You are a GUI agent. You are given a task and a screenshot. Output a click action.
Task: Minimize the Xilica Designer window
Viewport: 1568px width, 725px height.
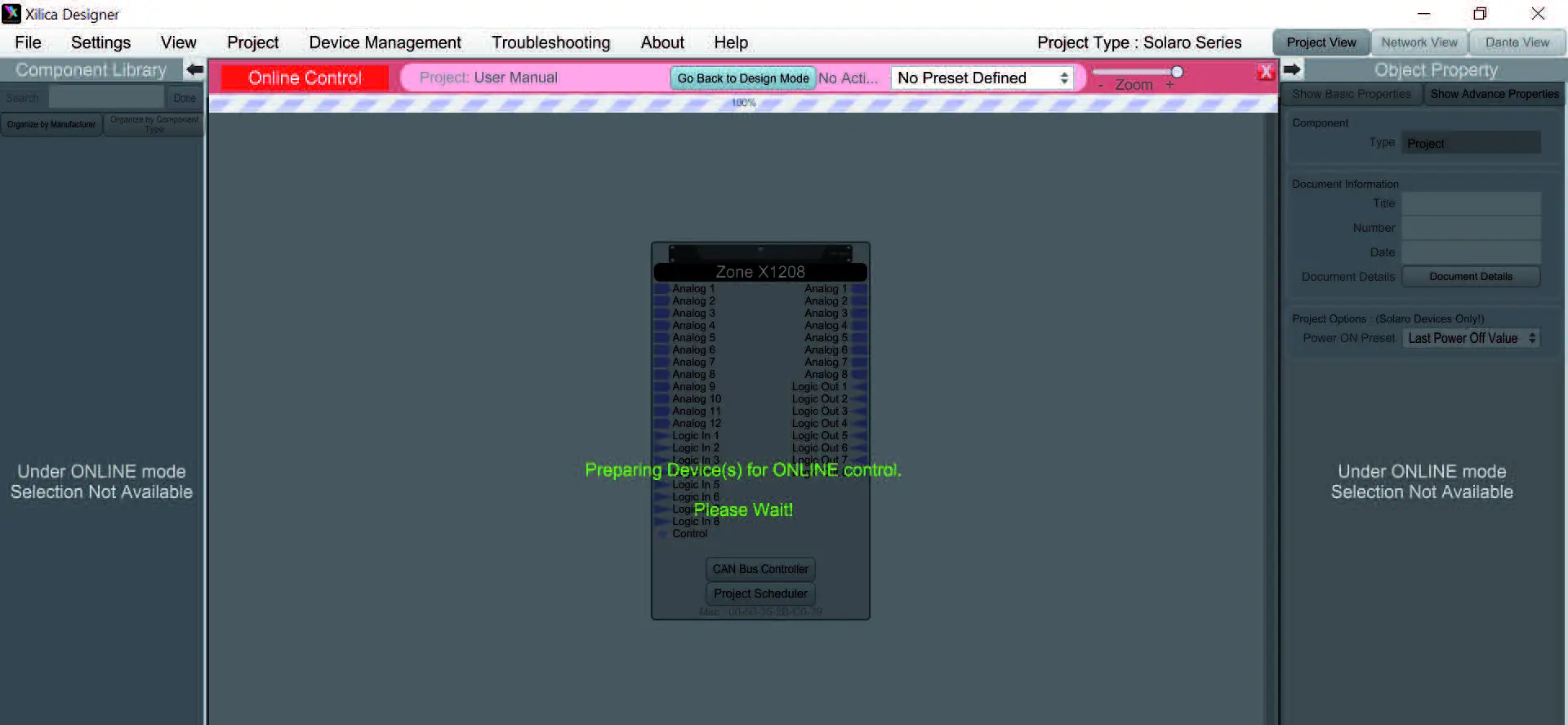1423,14
